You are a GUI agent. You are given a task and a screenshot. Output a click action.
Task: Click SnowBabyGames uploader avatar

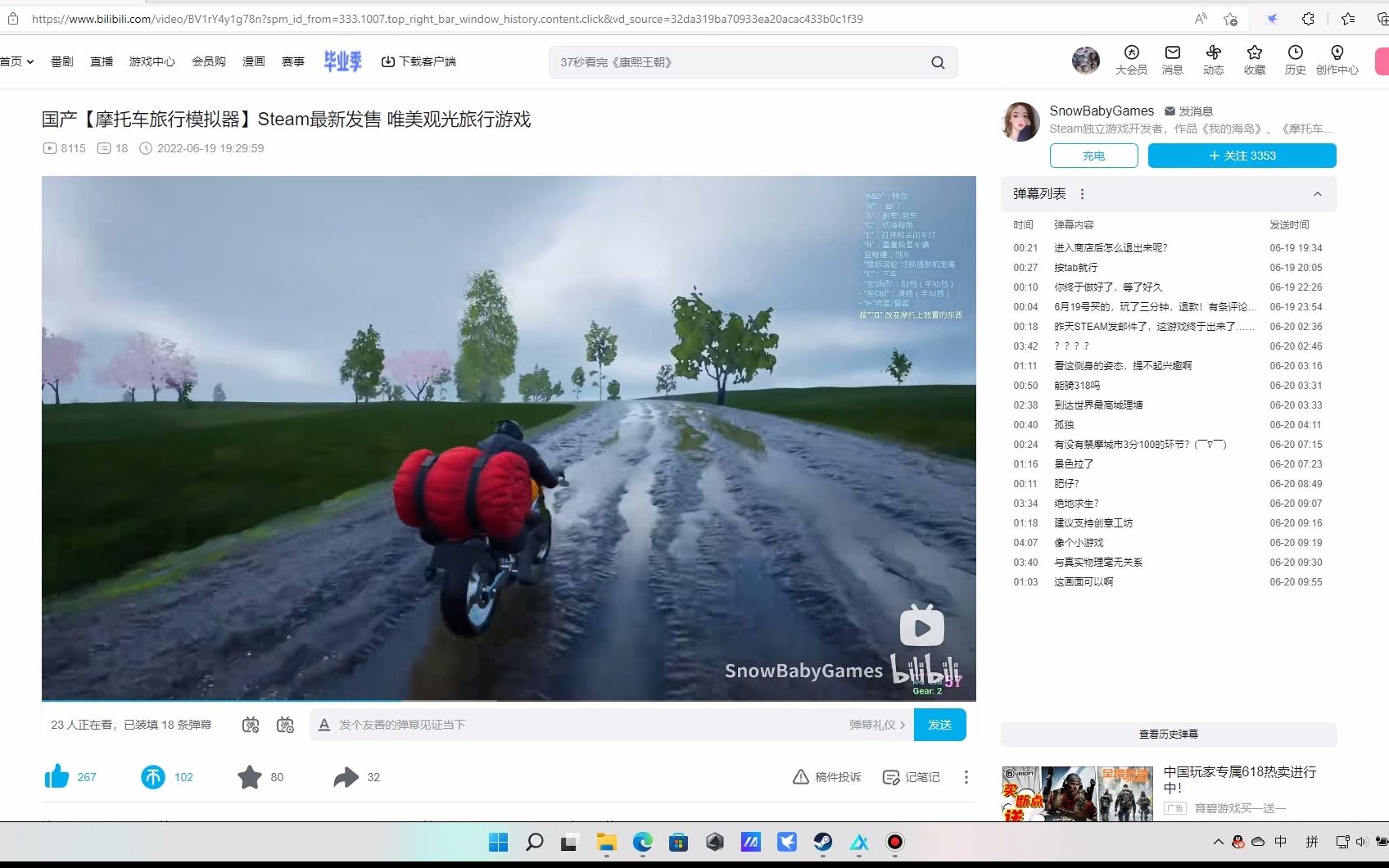click(1020, 122)
